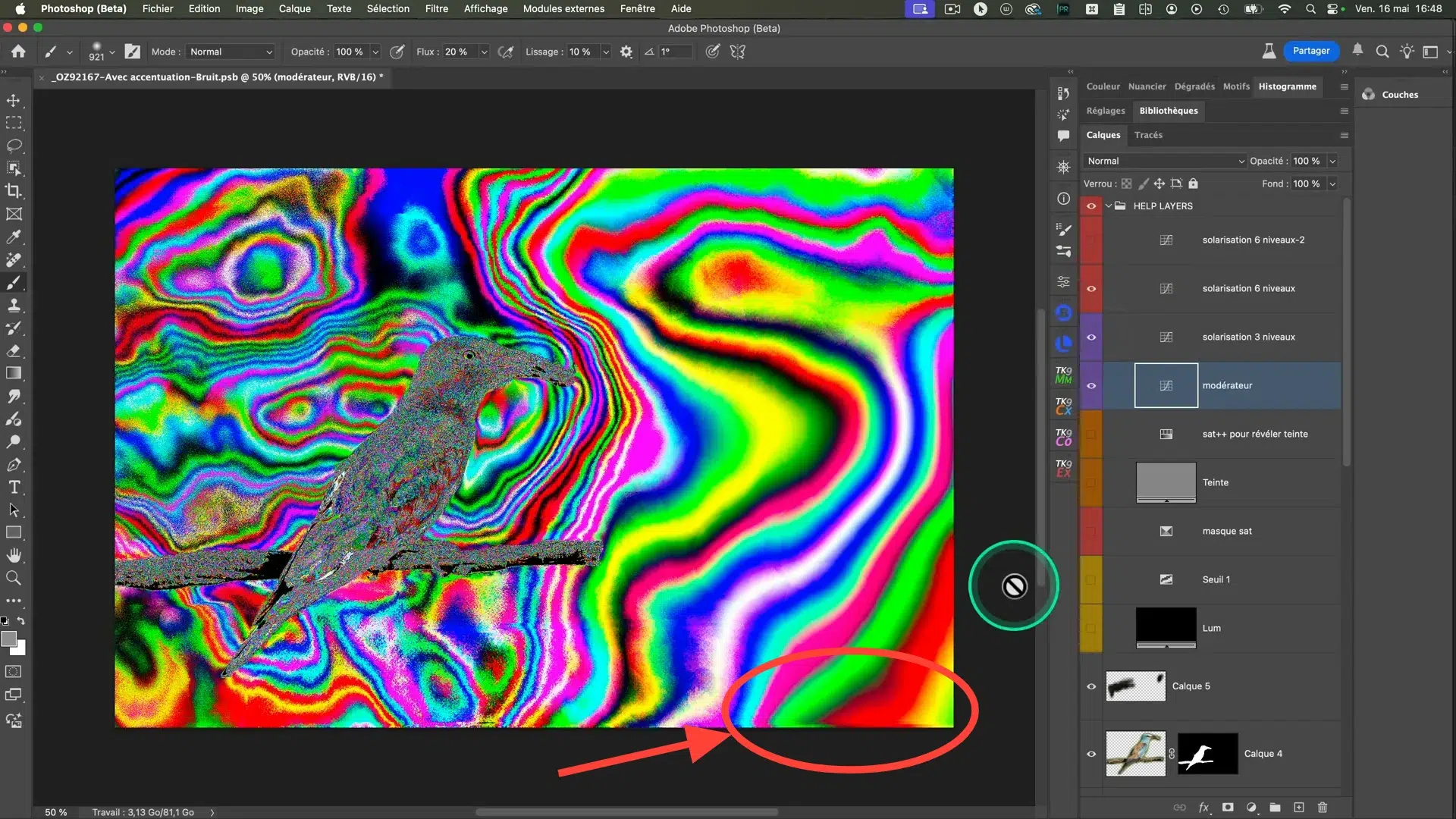The width and height of the screenshot is (1456, 819).
Task: Switch to Tracés tab
Action: [x=1148, y=135]
